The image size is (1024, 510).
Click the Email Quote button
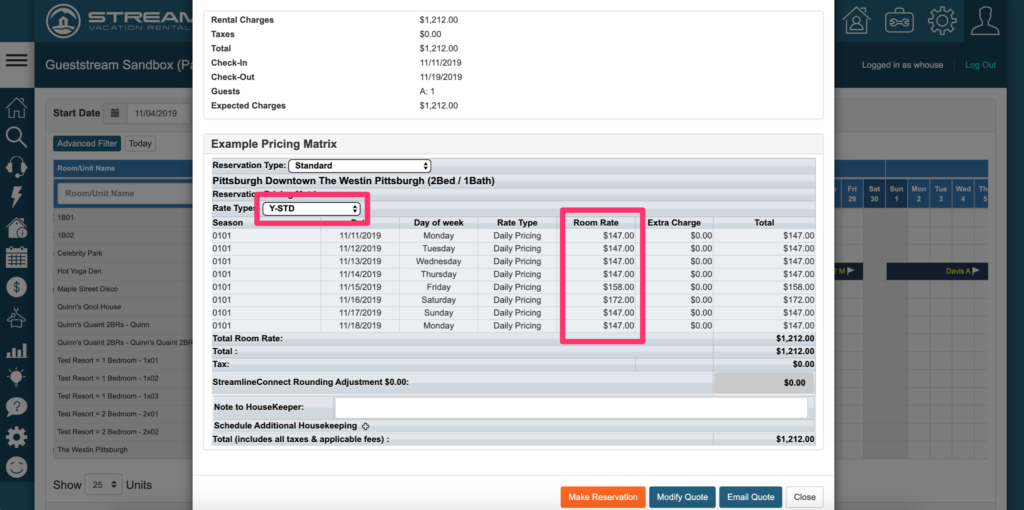tap(751, 497)
